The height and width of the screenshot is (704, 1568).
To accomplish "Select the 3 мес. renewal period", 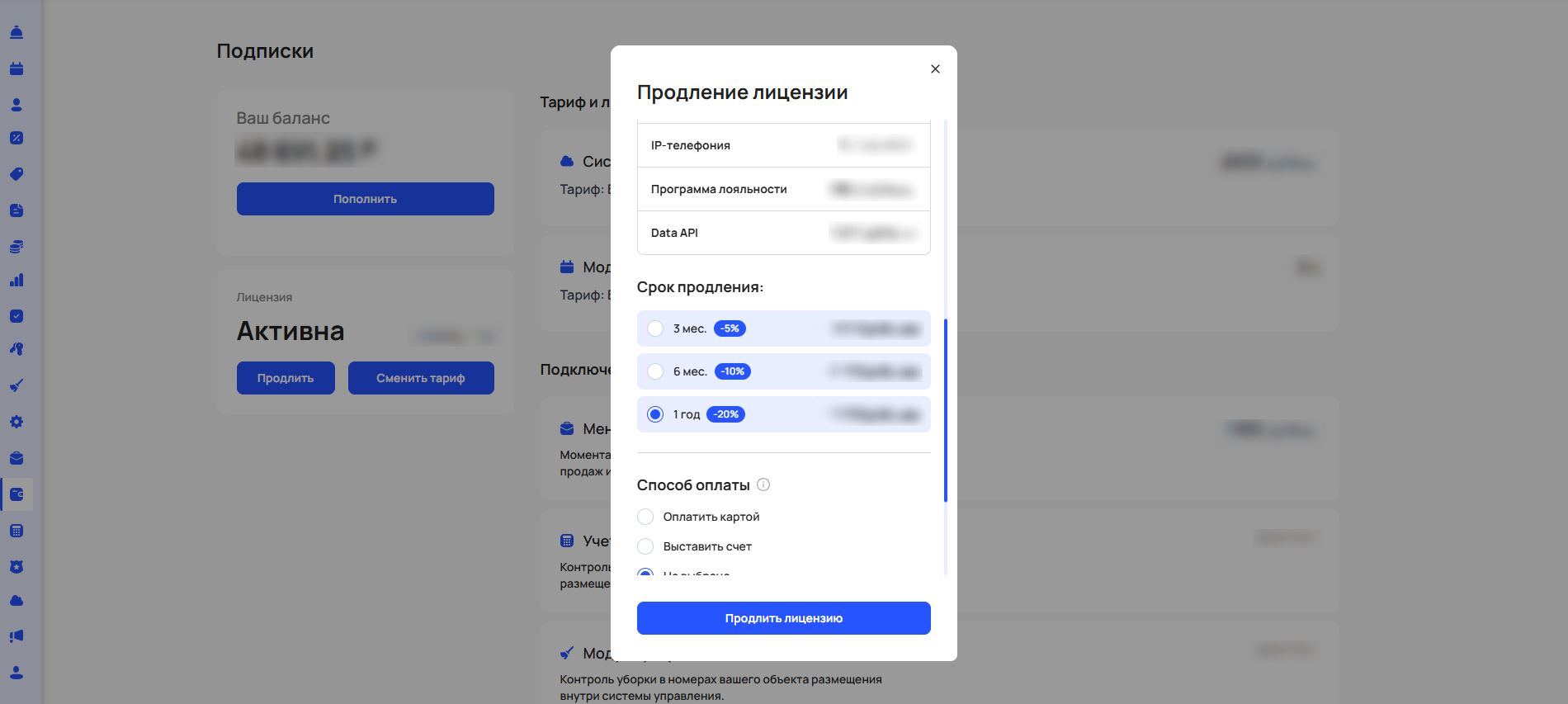I will 655,328.
